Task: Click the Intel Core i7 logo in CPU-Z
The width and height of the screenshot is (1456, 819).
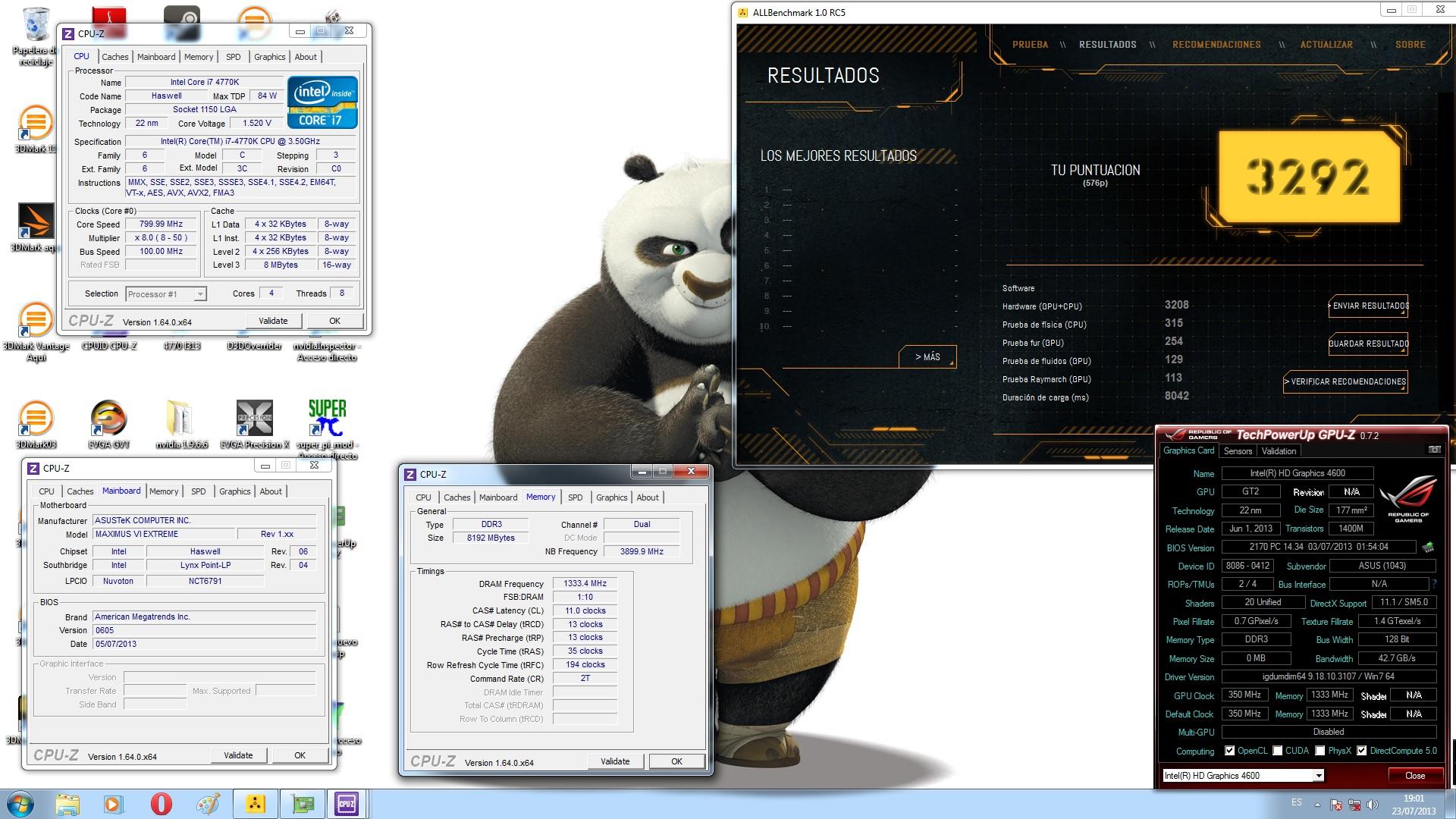Action: (322, 102)
